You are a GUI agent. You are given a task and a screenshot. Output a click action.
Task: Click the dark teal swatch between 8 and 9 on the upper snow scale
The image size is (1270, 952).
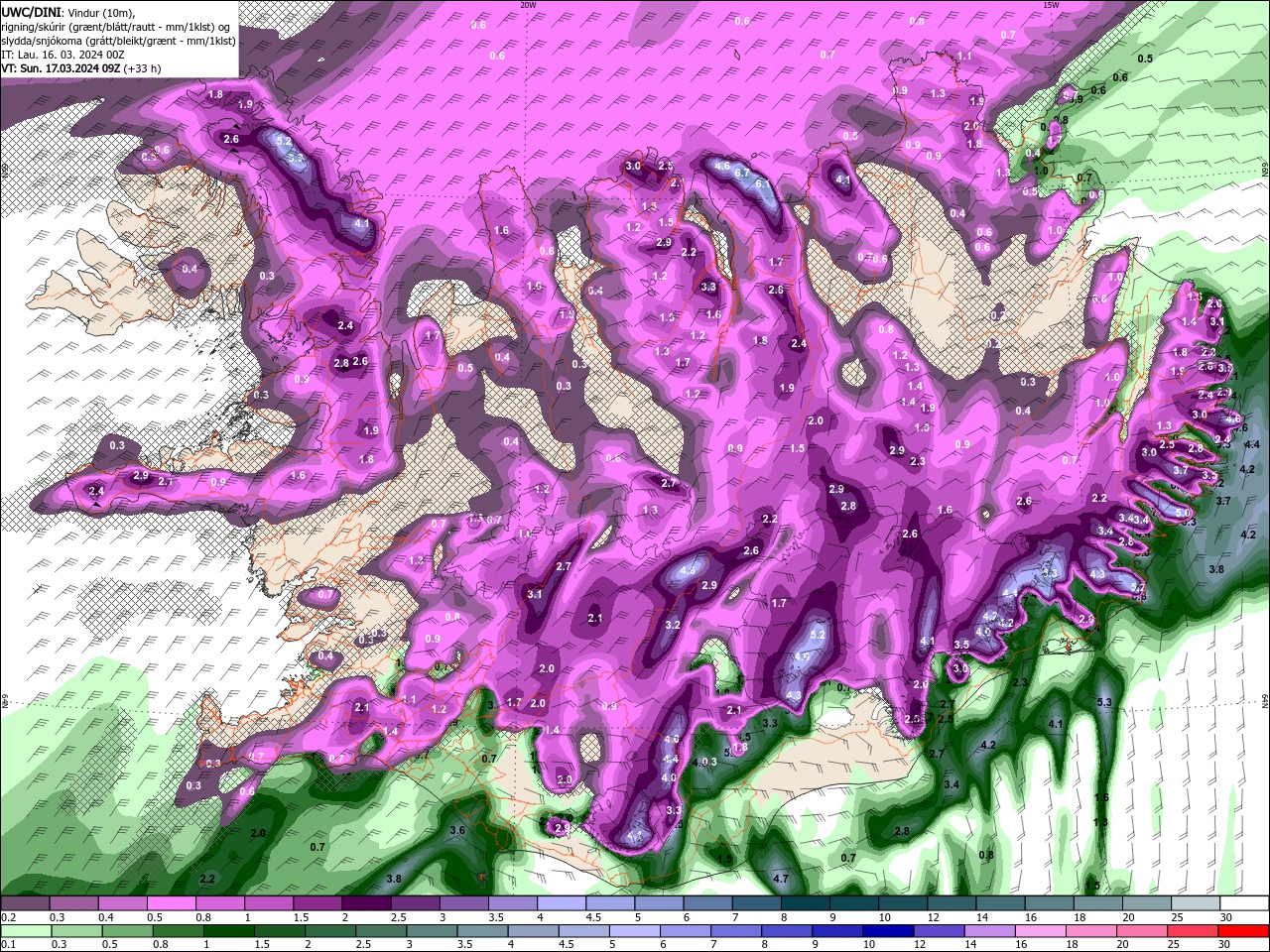tap(805, 903)
